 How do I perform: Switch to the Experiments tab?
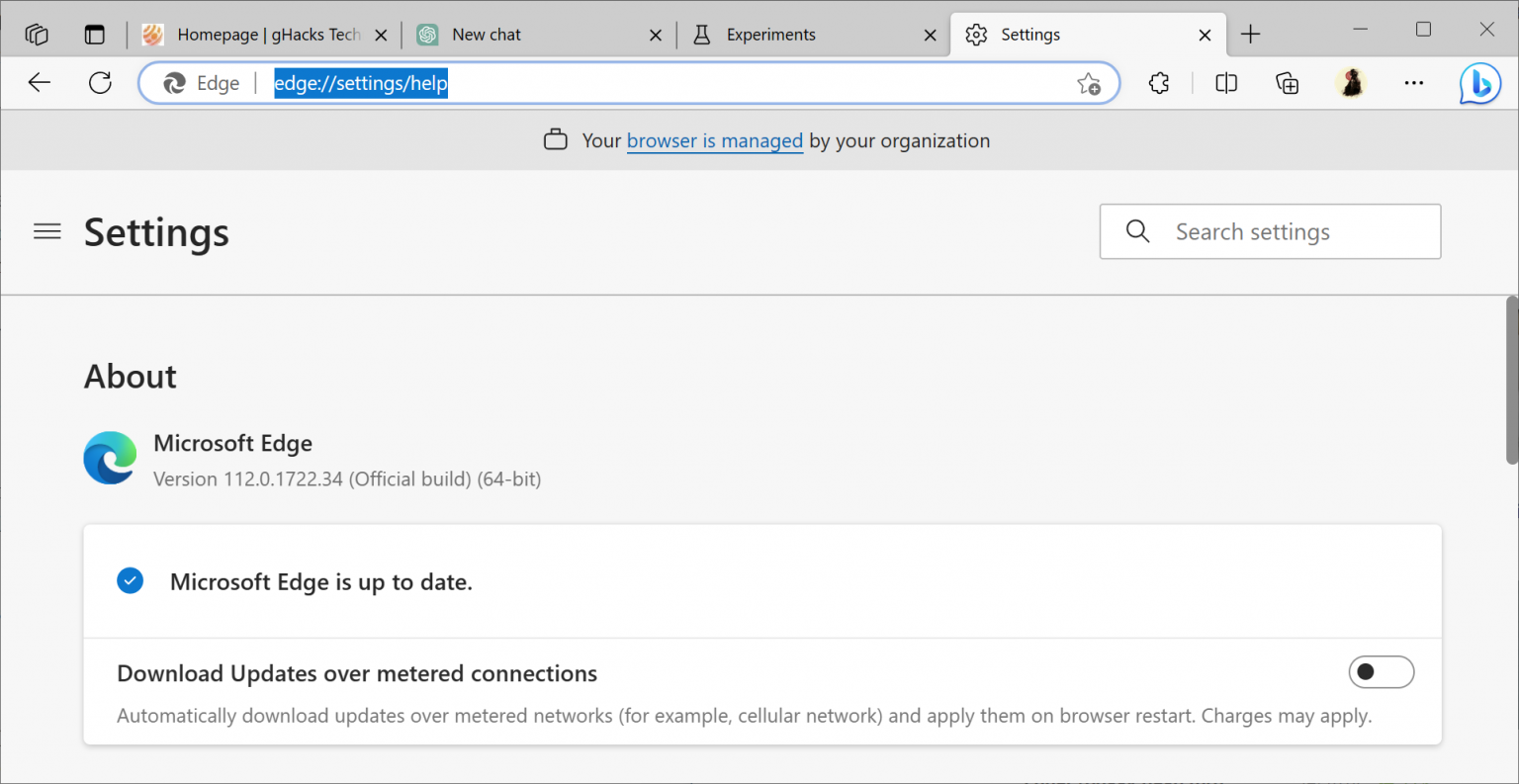[769, 34]
